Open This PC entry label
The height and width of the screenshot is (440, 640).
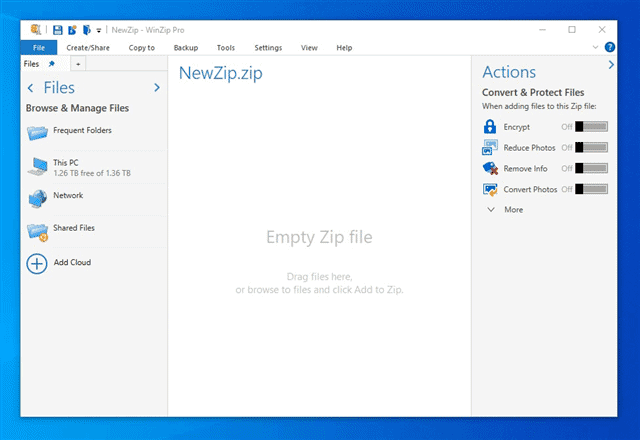tap(66, 162)
